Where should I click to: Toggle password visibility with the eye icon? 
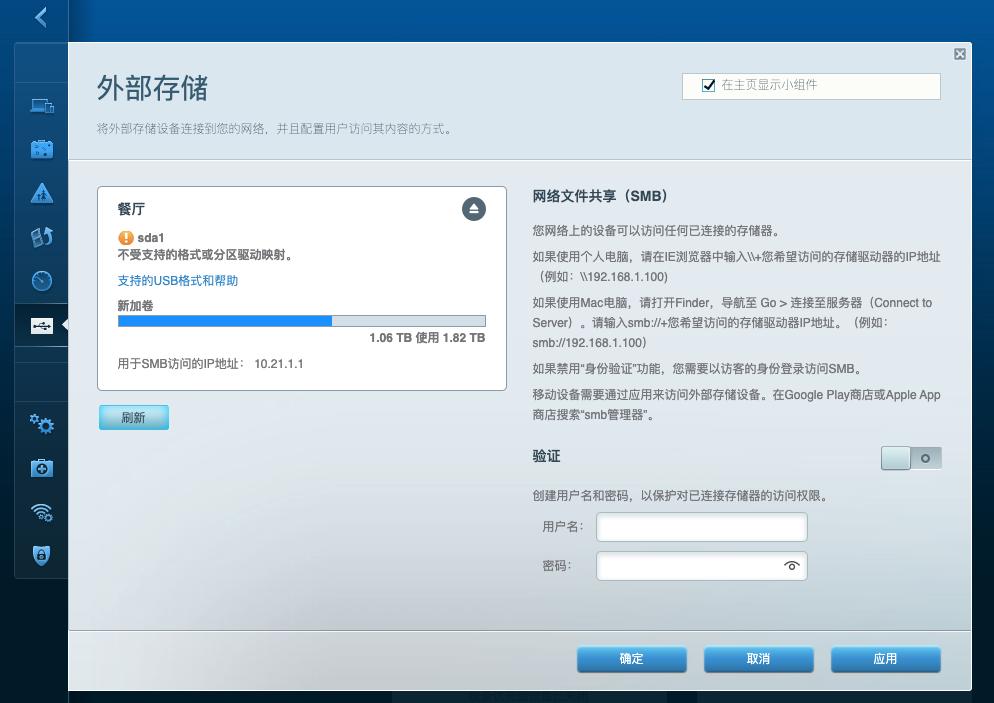pos(791,565)
